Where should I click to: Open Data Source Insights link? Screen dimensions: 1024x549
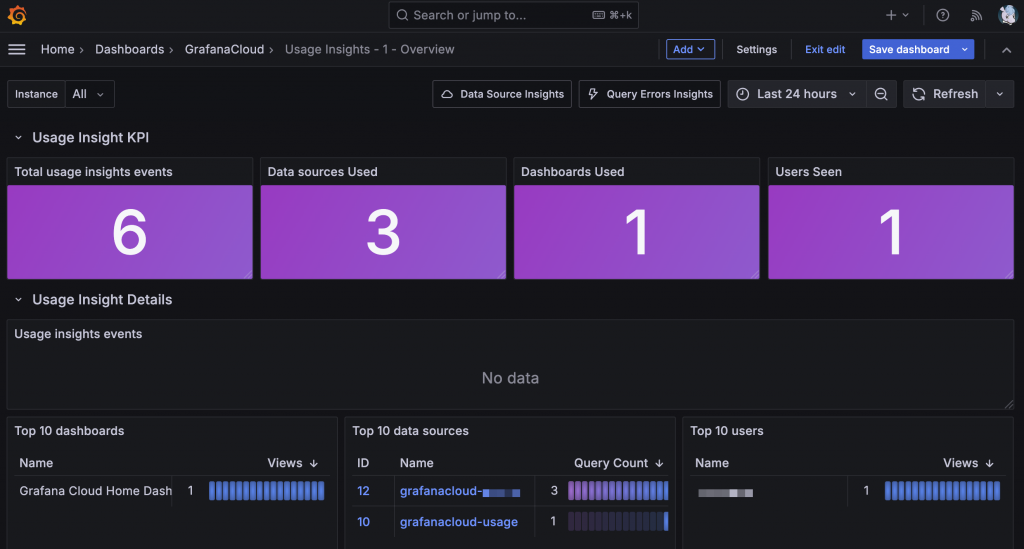click(x=502, y=94)
